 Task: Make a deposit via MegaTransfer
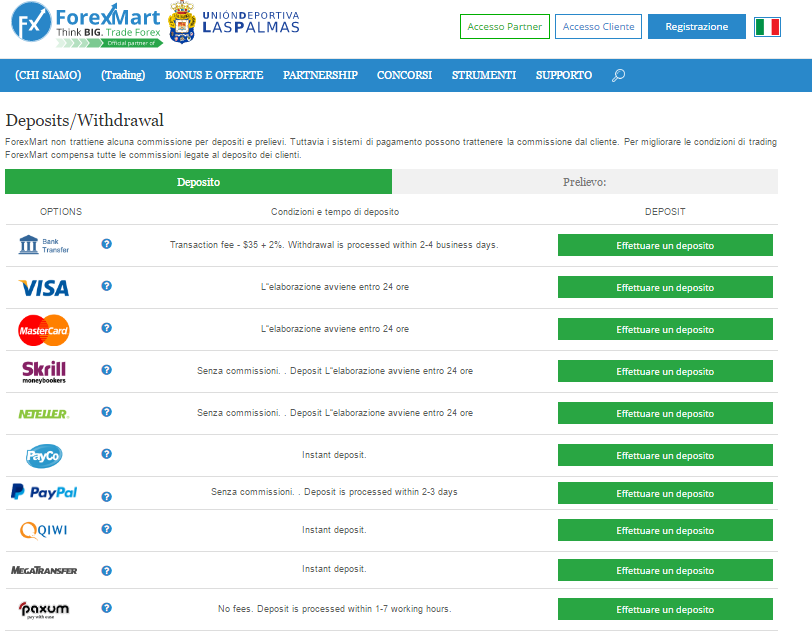click(665, 570)
